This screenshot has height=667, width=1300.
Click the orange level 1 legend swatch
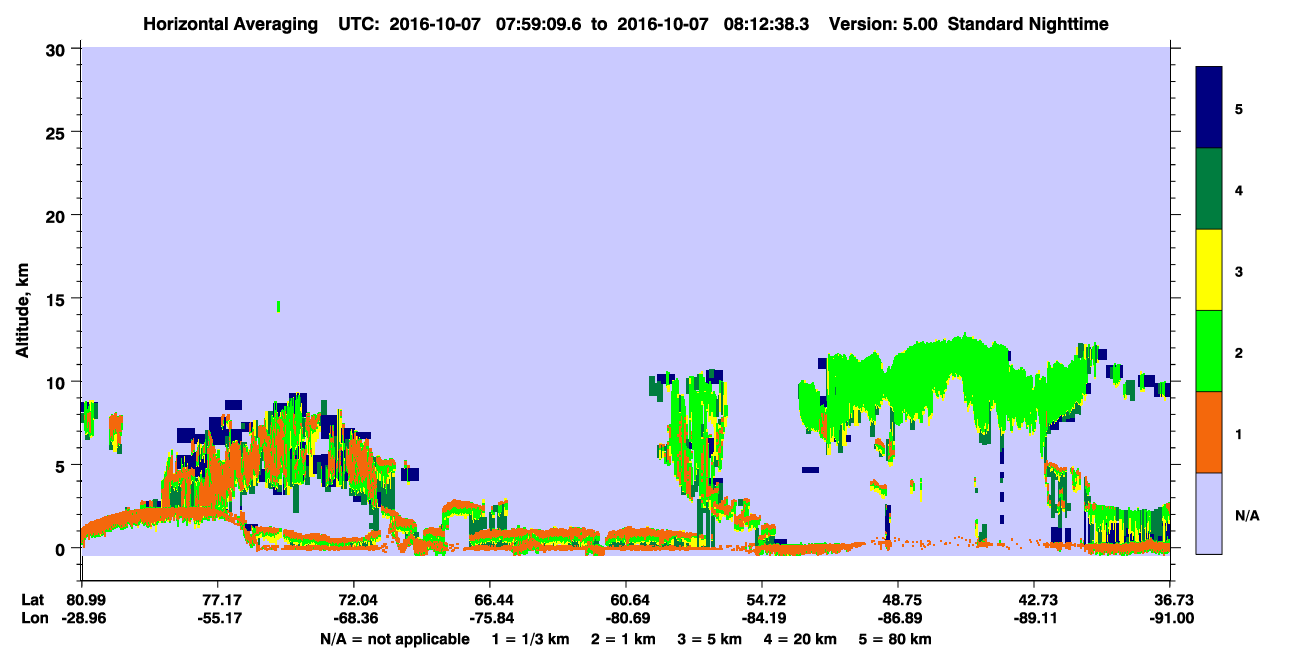[x=1209, y=432]
